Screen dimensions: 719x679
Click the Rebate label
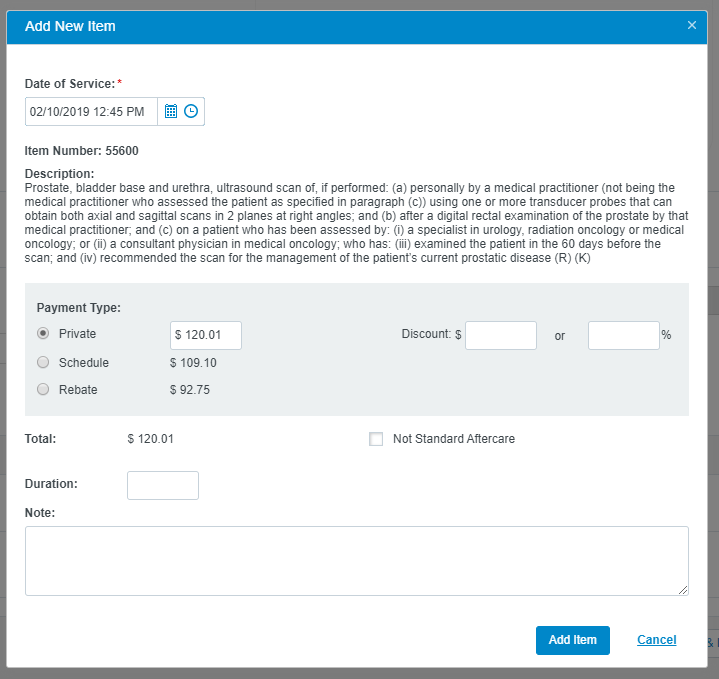tap(78, 390)
